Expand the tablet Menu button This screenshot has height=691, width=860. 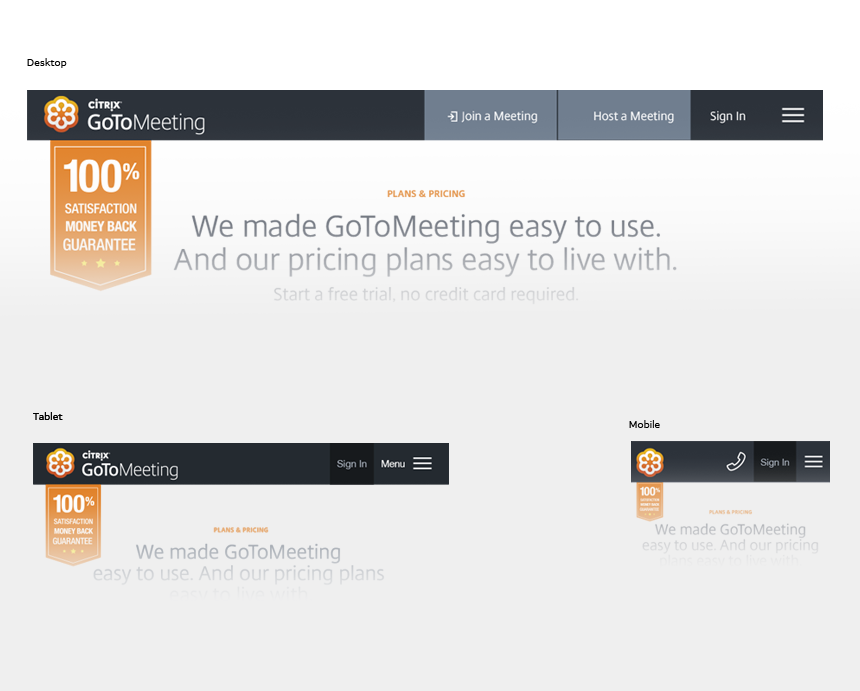pos(406,464)
